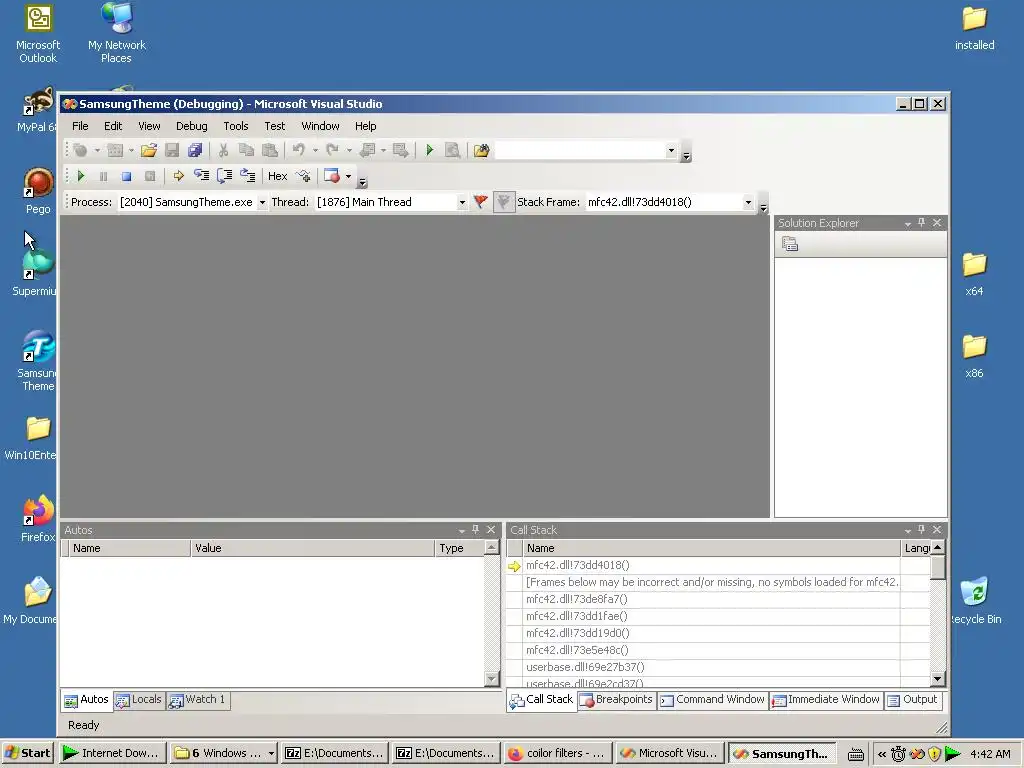Open the File menu
The width and height of the screenshot is (1024, 768).
80,126
